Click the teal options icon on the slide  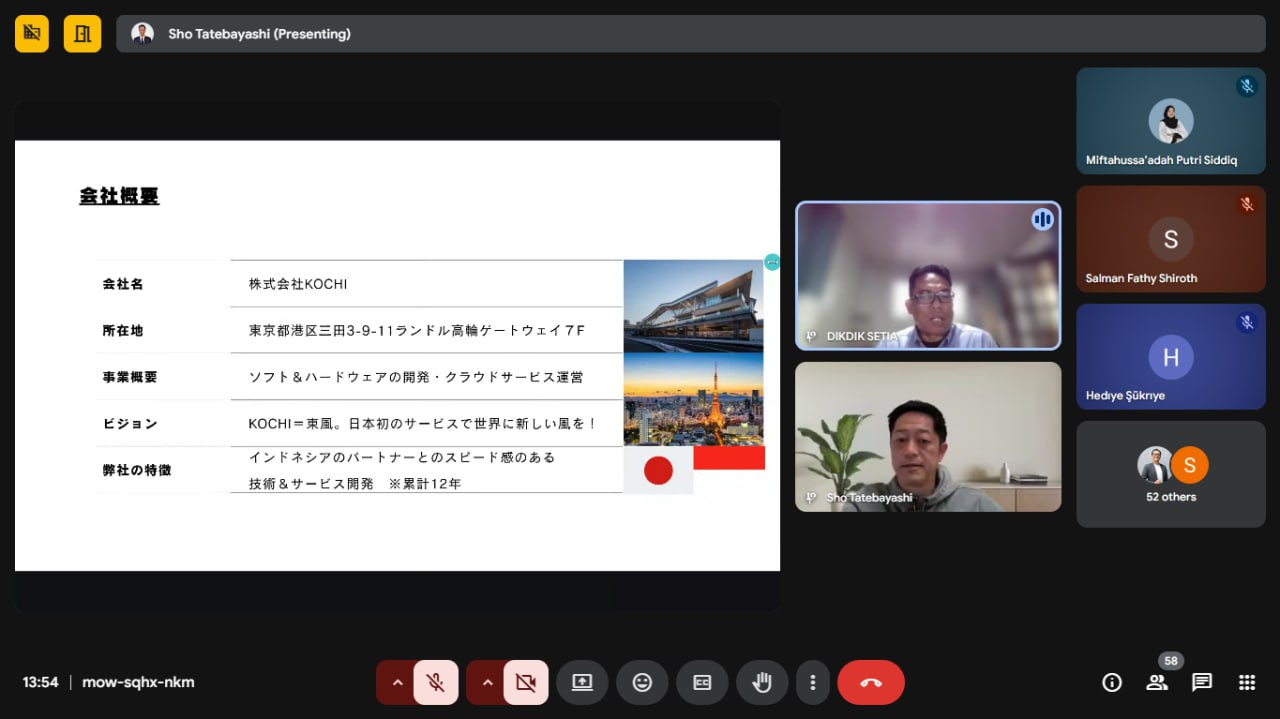point(772,262)
